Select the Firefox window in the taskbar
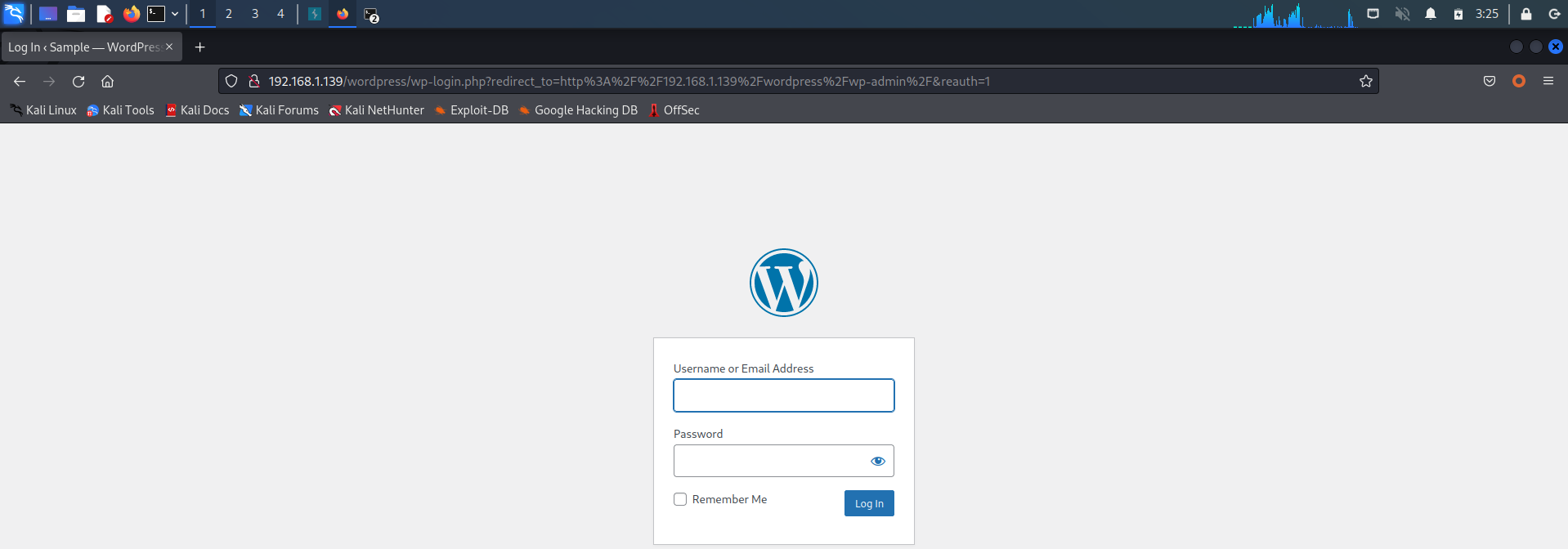Image resolution: width=1568 pixels, height=549 pixels. tap(343, 14)
